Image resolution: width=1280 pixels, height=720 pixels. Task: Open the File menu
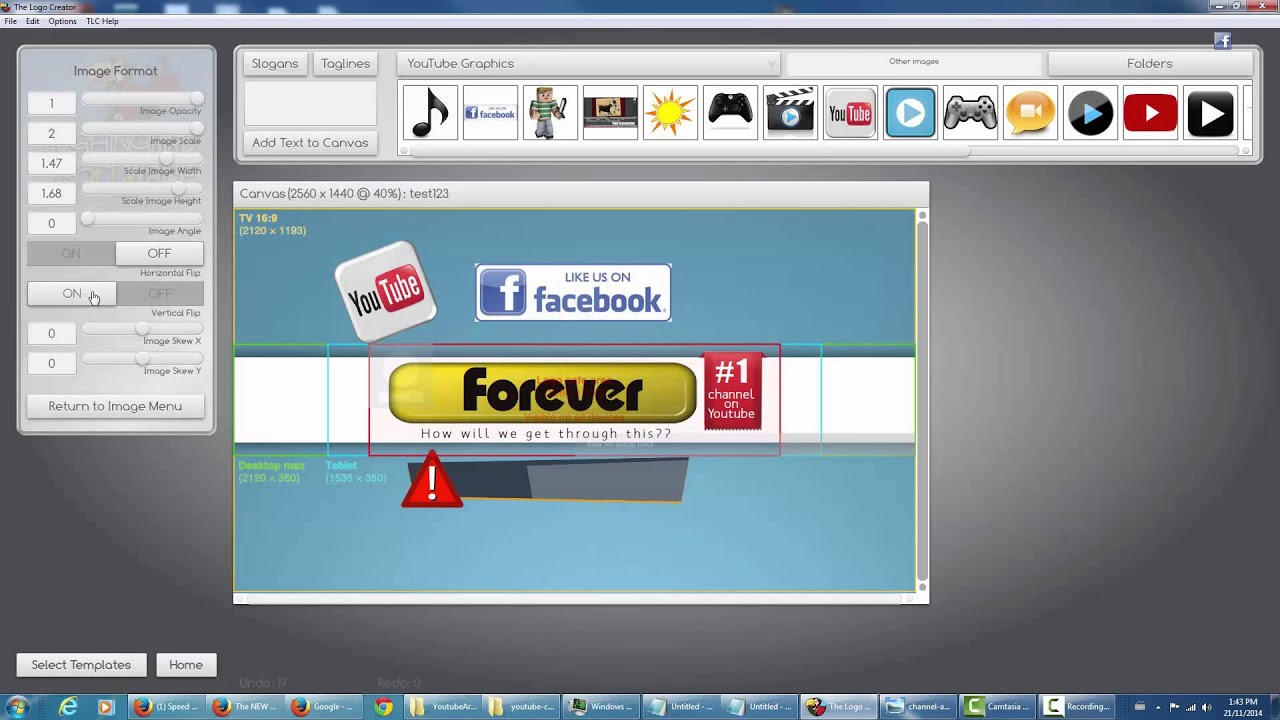coord(10,21)
